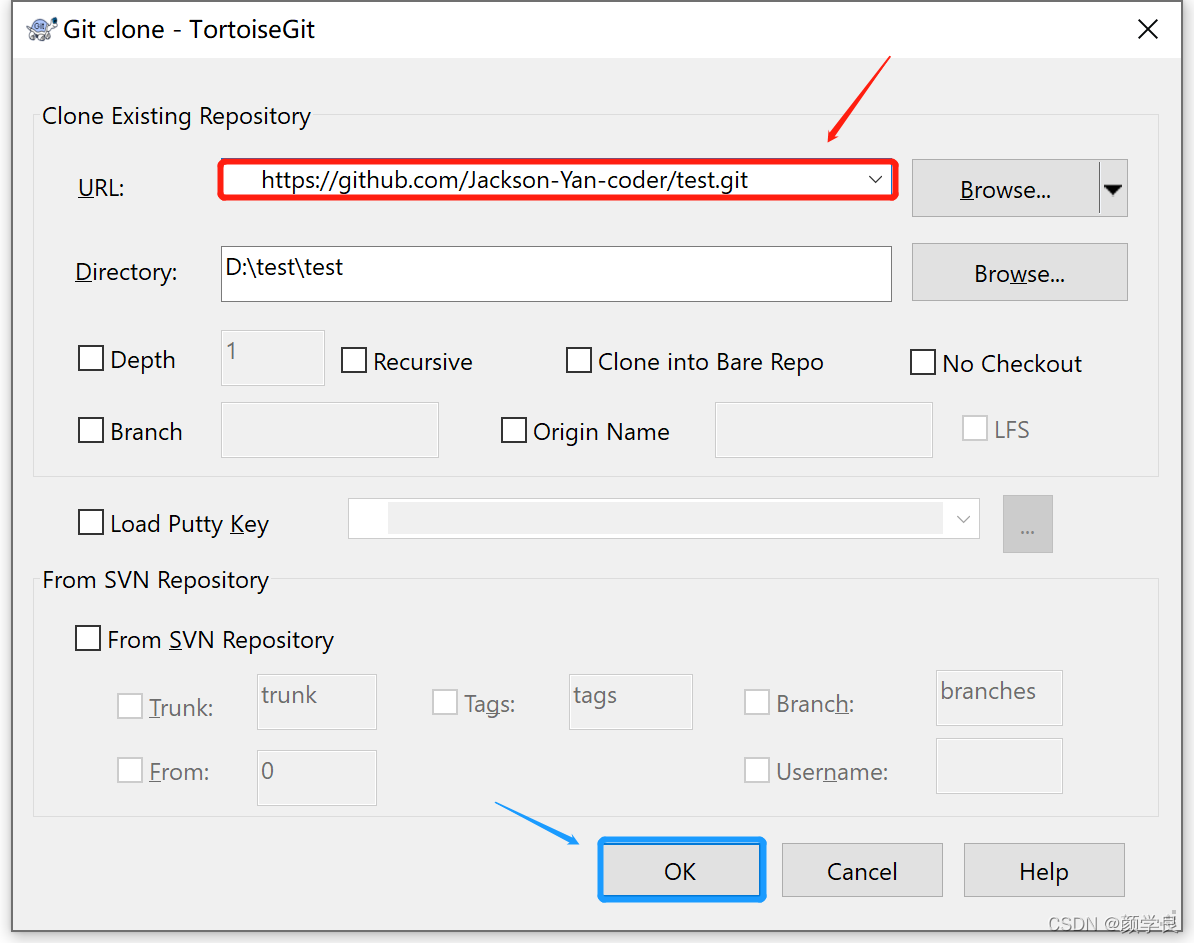Confirm the clone with OK
The height and width of the screenshot is (943, 1194).
click(x=682, y=870)
